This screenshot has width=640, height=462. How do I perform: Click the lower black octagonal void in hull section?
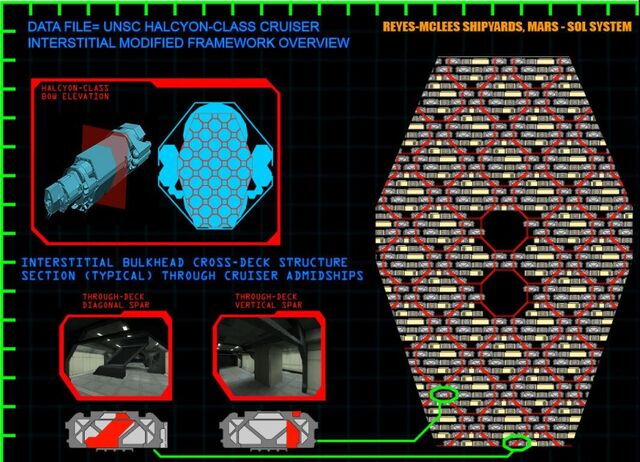504,293
